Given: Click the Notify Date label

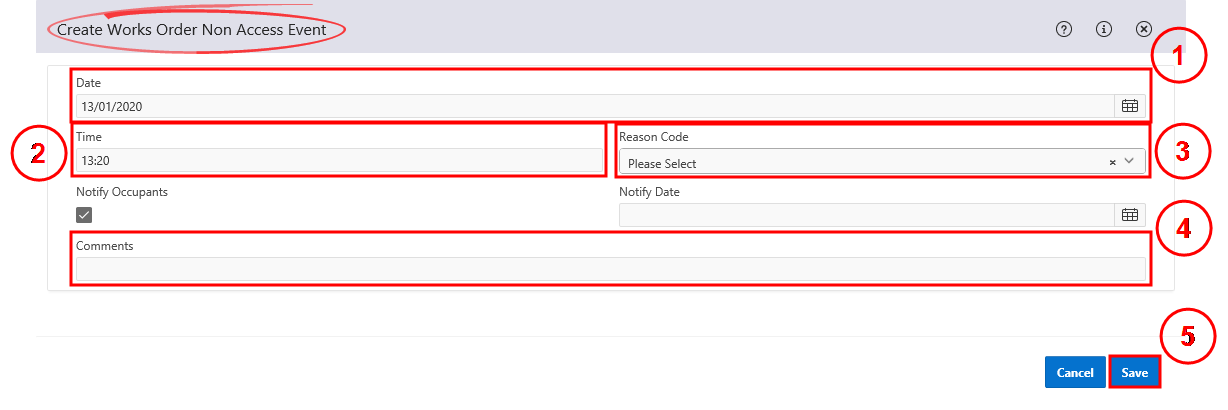Looking at the screenshot, I should pyautogui.click(x=649, y=192).
